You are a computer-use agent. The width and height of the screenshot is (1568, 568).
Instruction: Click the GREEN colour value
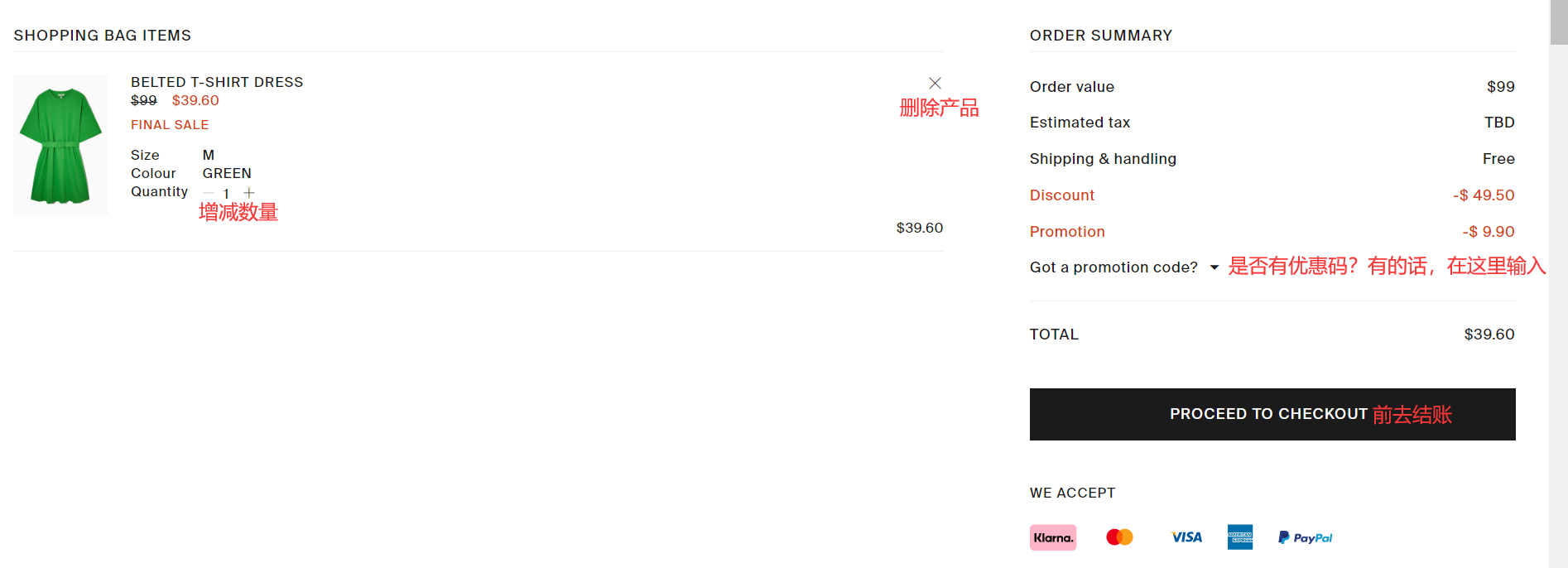tap(227, 173)
